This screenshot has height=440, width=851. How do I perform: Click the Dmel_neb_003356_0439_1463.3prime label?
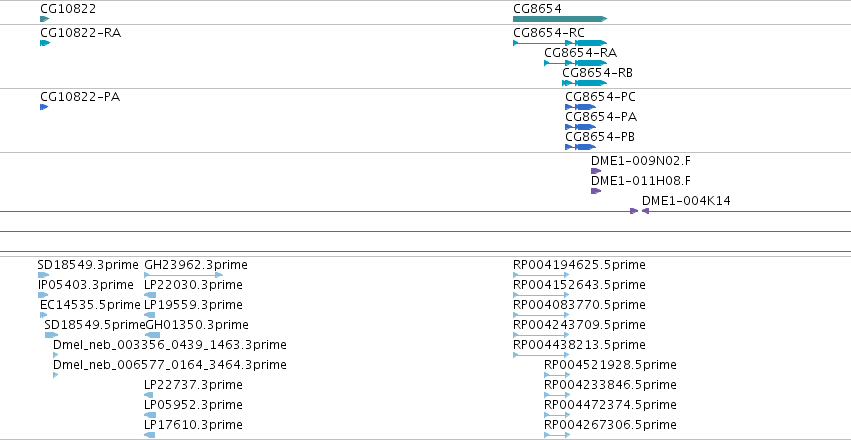click(170, 345)
